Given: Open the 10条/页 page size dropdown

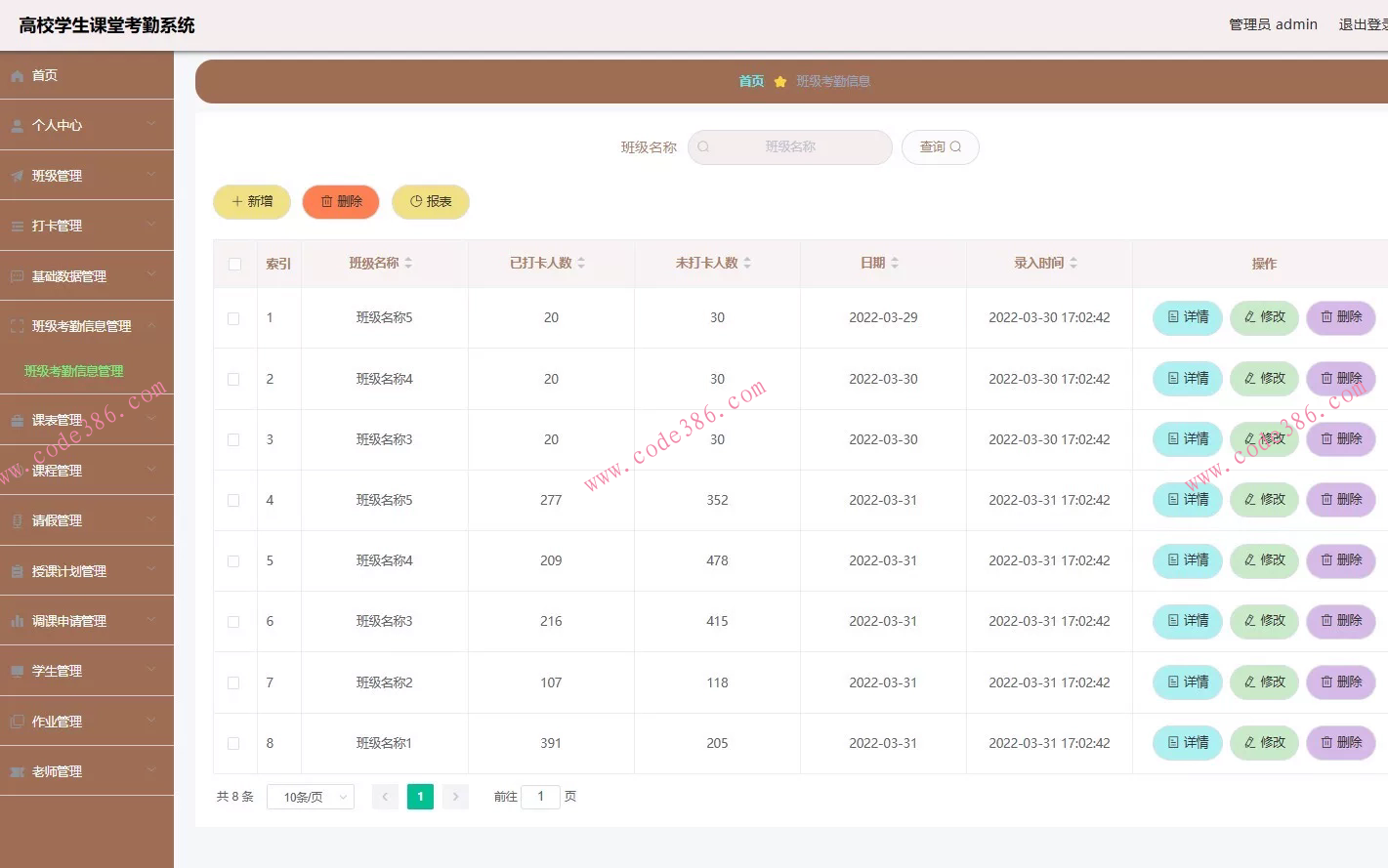Looking at the screenshot, I should coord(310,797).
